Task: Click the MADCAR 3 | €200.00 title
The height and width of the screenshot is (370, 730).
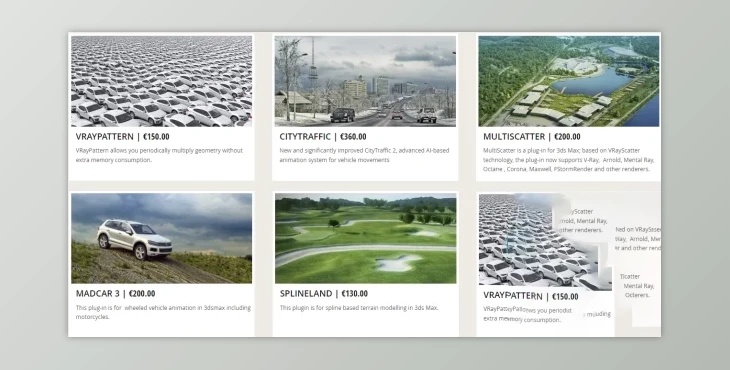Action: click(x=115, y=294)
